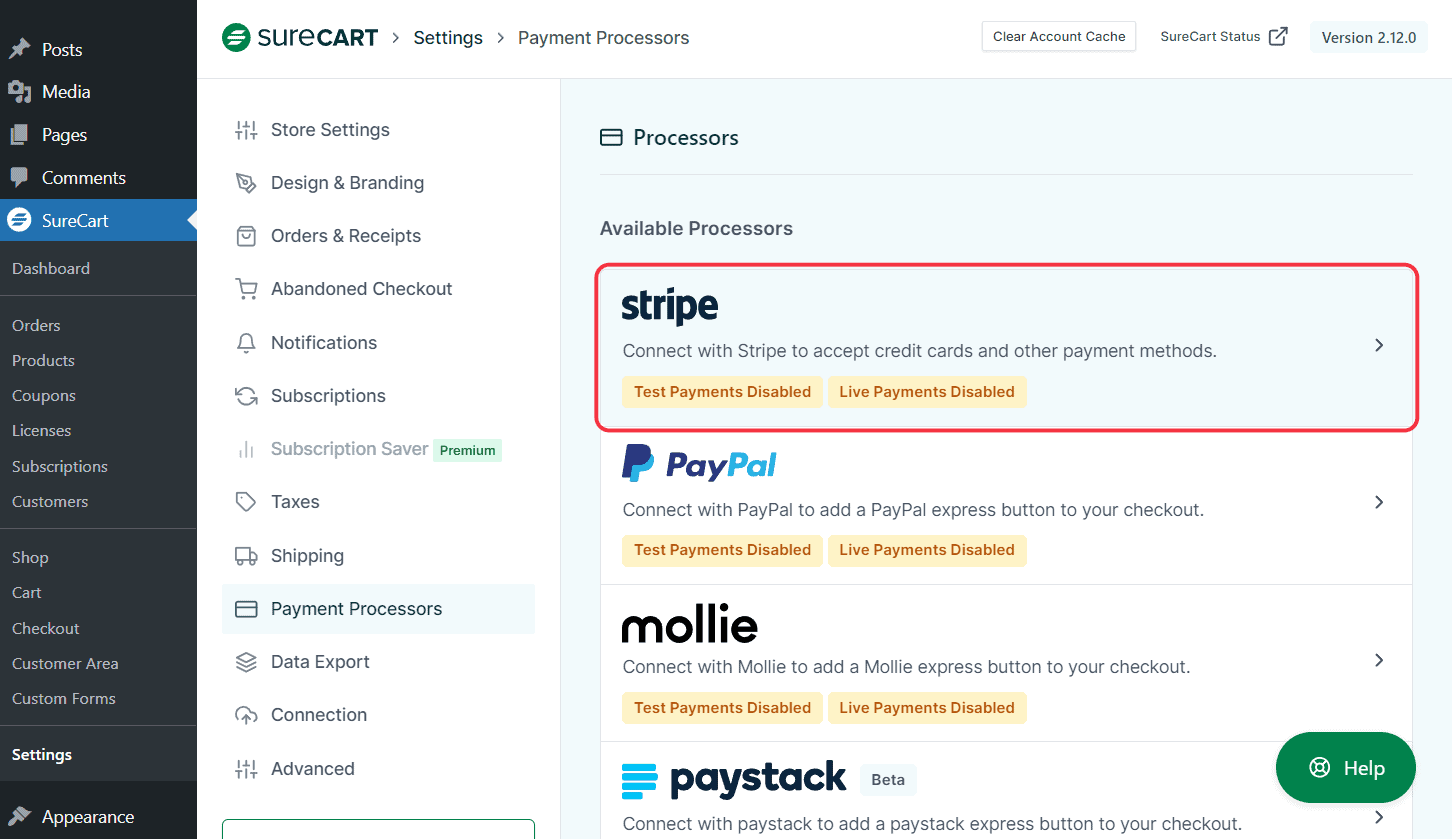The image size is (1452, 839).
Task: Click the Pages icon in the WordPress menu
Action: point(19,135)
